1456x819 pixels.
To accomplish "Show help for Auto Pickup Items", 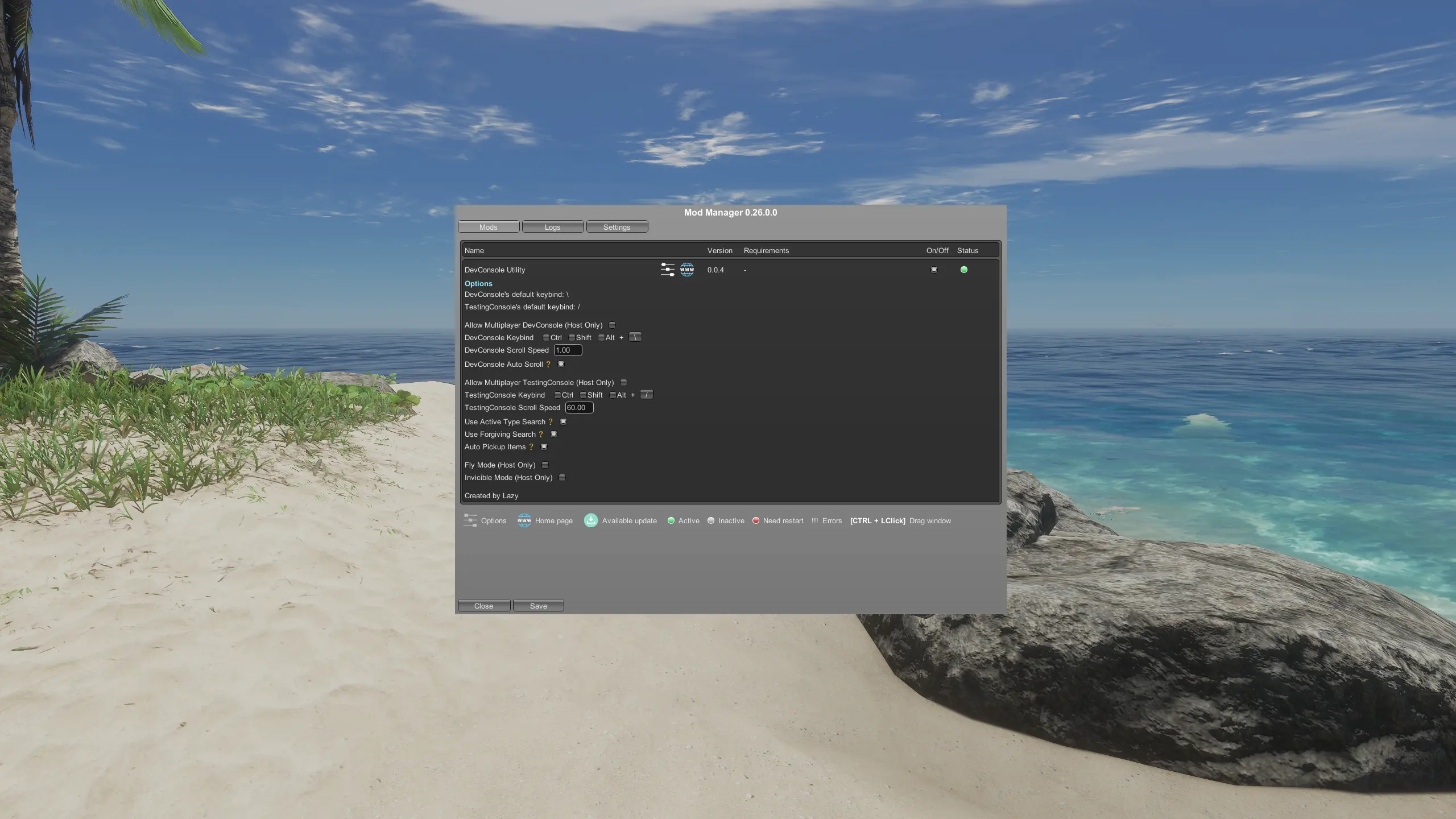I will coord(531,447).
